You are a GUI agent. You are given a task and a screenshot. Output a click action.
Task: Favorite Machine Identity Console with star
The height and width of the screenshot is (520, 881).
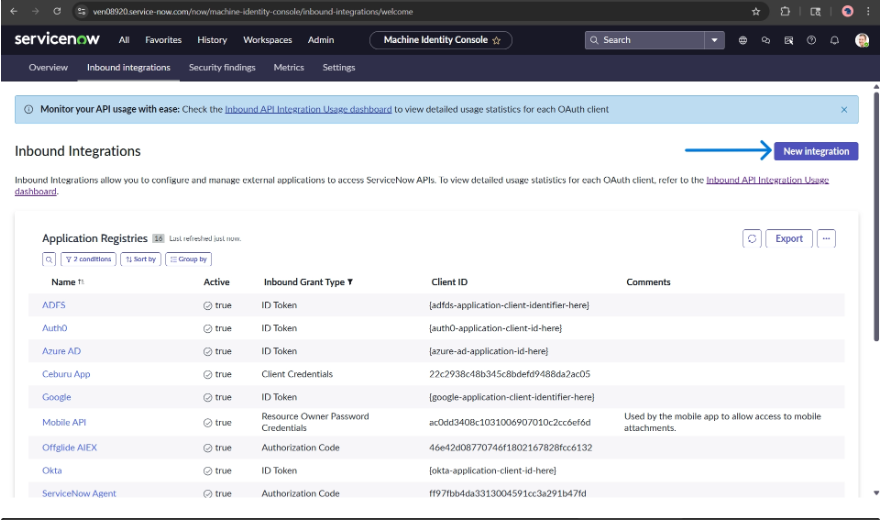pos(496,40)
